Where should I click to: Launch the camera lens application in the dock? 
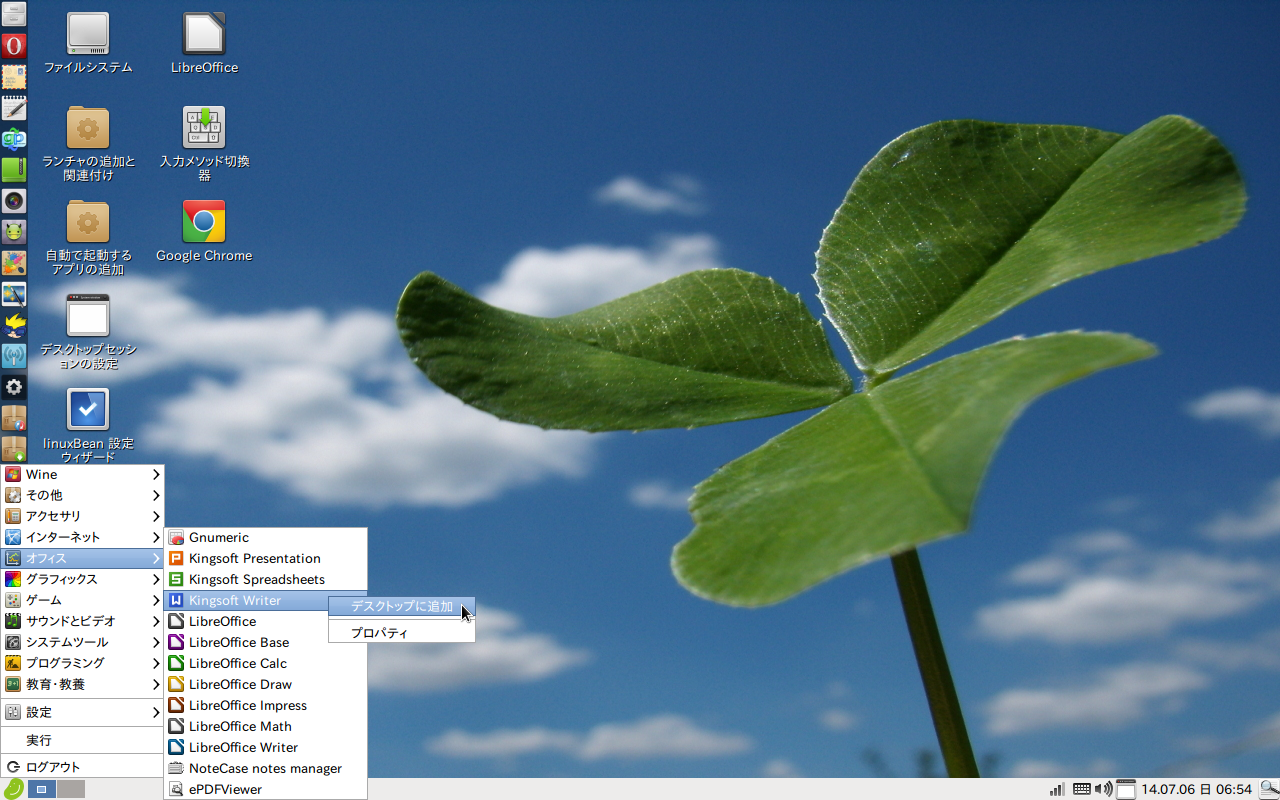point(14,201)
